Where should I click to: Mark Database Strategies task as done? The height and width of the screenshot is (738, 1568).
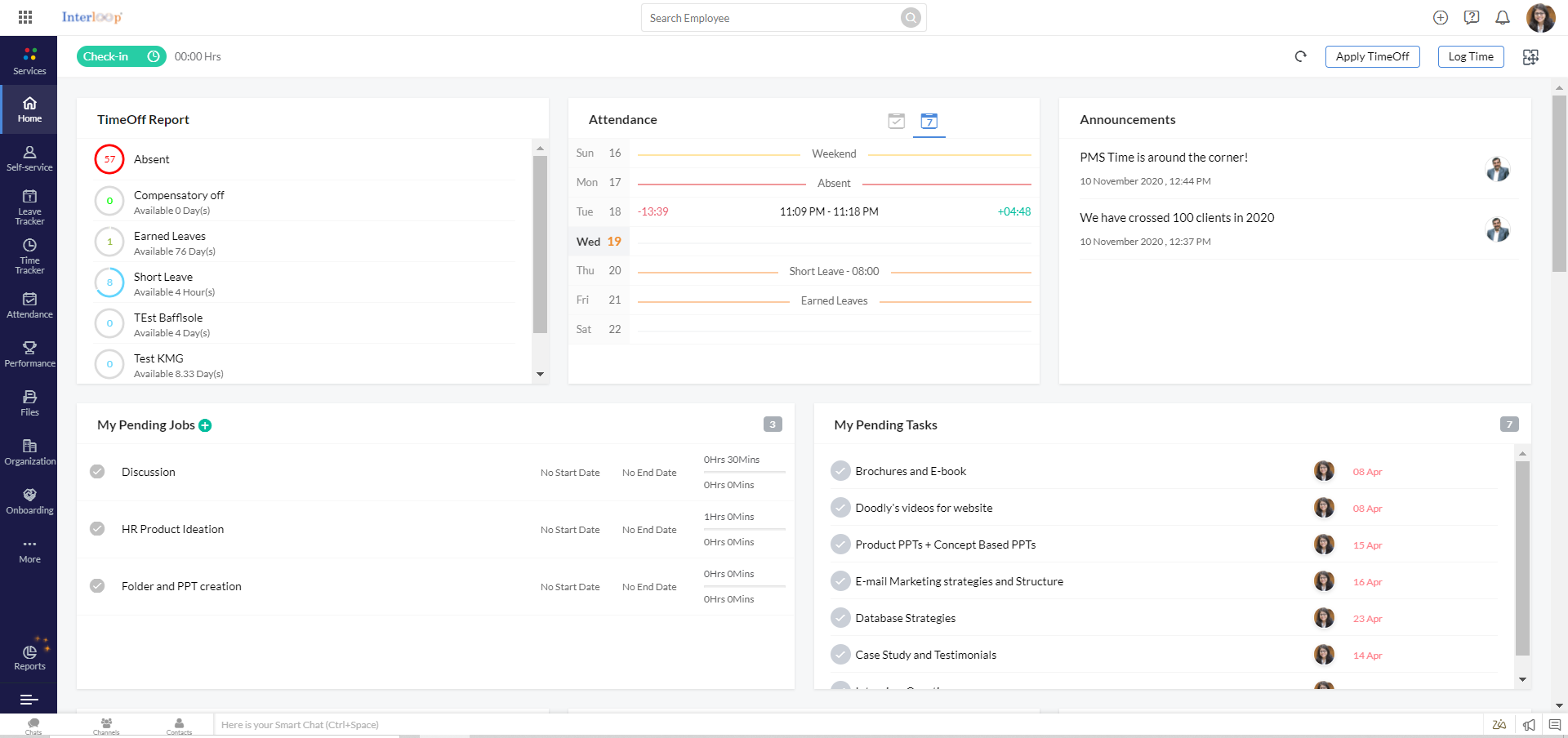840,618
